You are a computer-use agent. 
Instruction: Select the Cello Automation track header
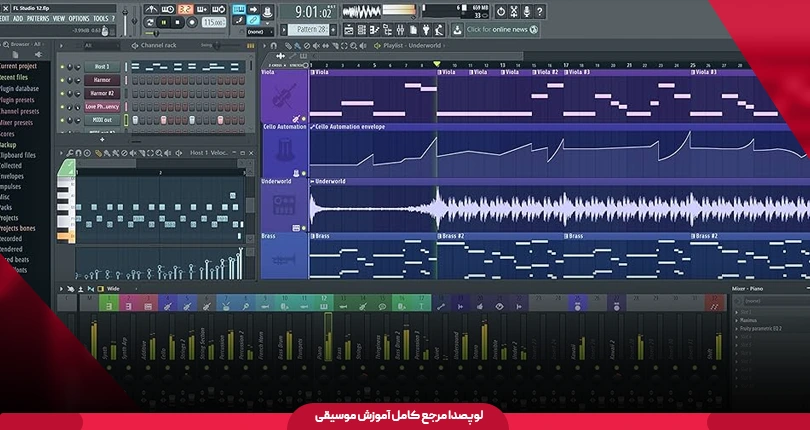click(285, 150)
